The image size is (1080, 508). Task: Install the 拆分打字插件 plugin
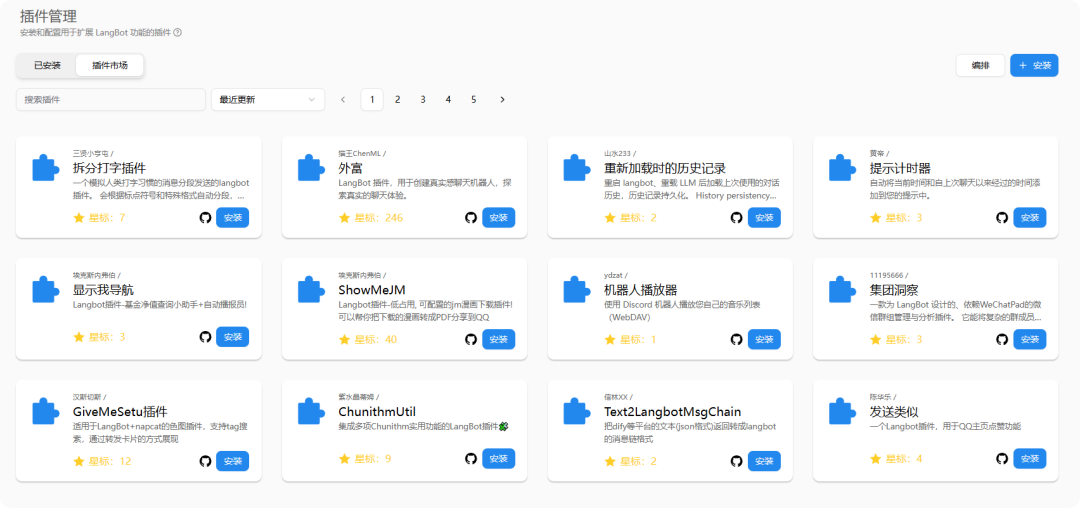click(x=233, y=218)
